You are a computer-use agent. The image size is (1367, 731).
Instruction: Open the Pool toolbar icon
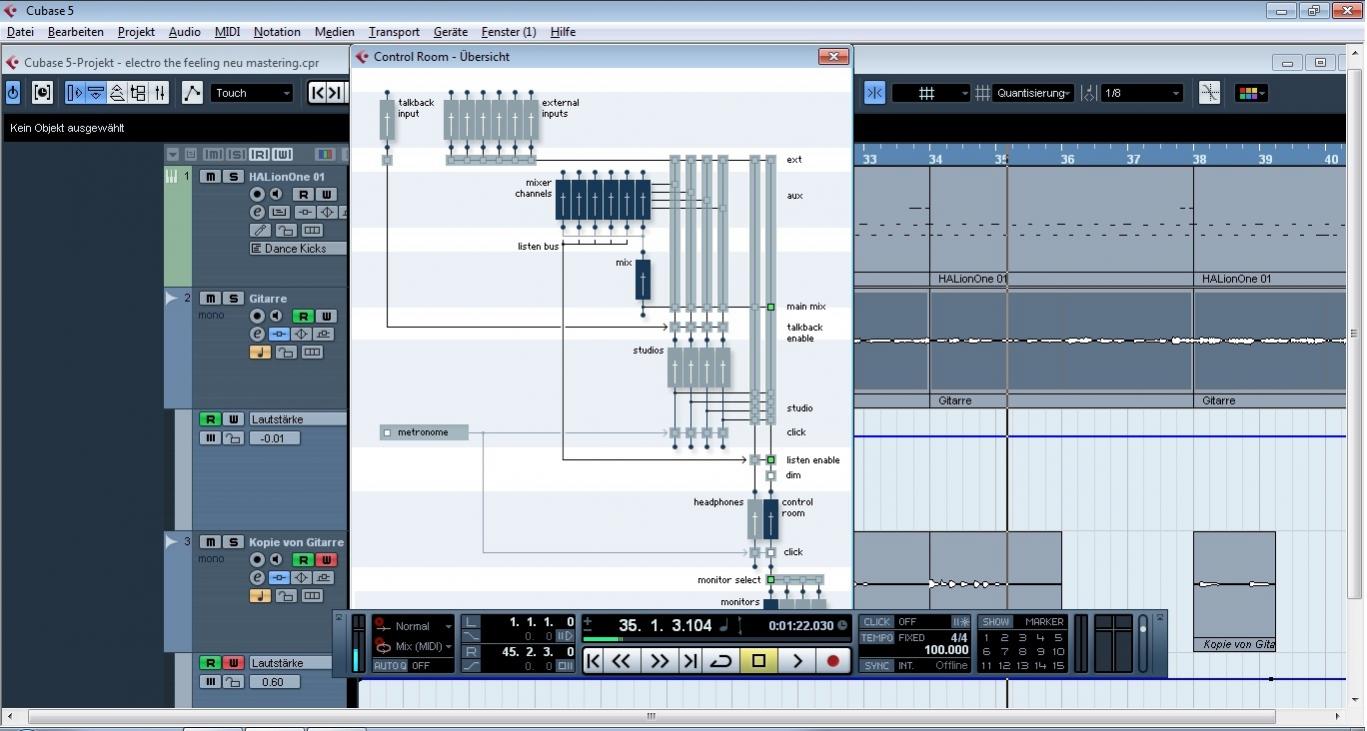[138, 93]
